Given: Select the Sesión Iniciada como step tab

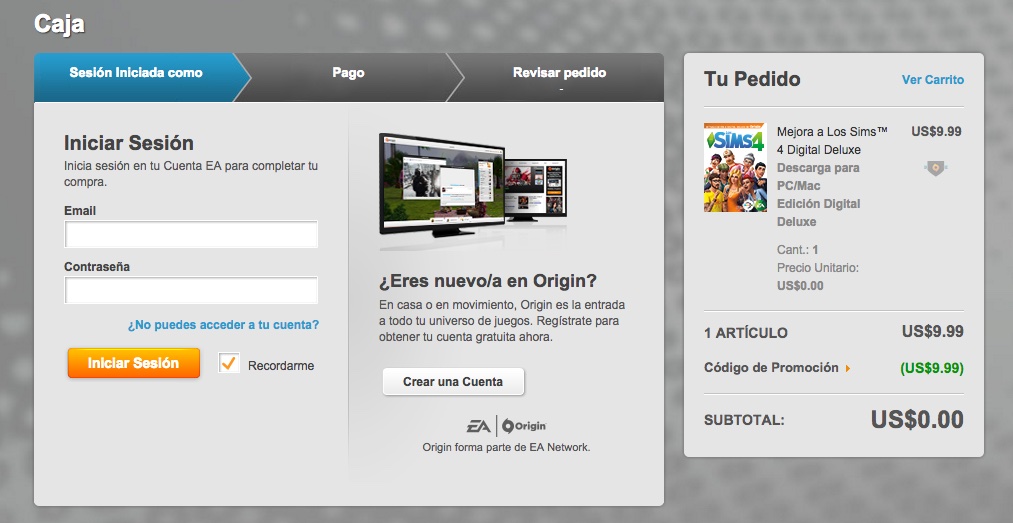Looking at the screenshot, I should [x=136, y=77].
